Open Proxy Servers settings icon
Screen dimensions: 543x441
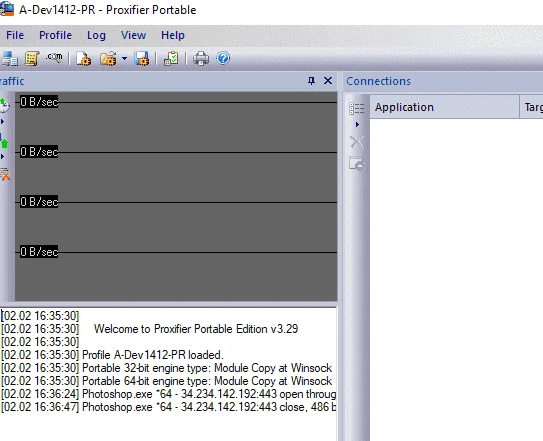9,59
